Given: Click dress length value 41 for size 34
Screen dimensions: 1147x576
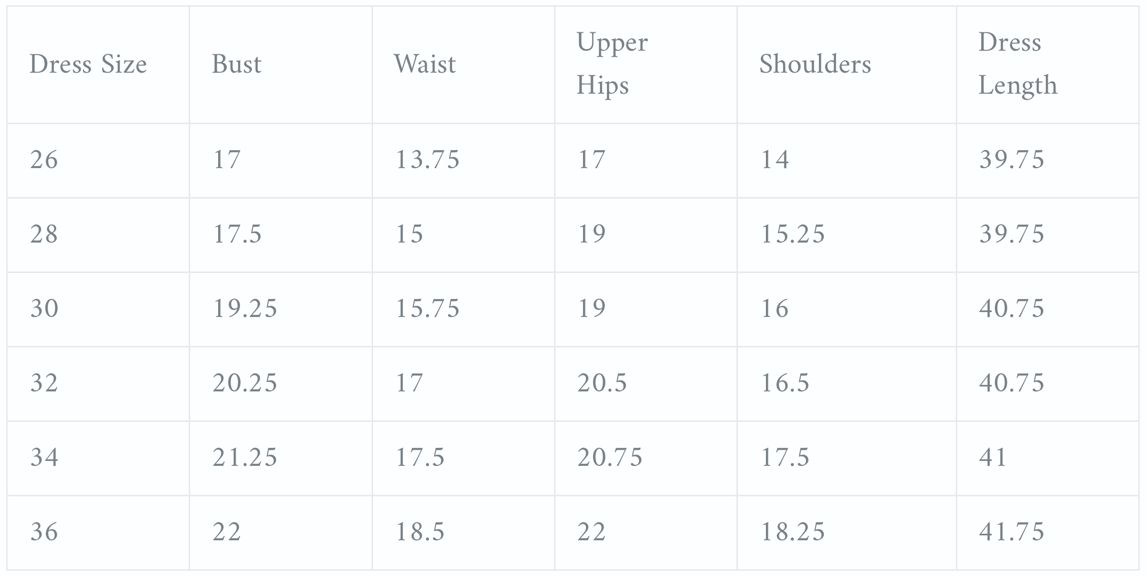Looking at the screenshot, I should [993, 458].
